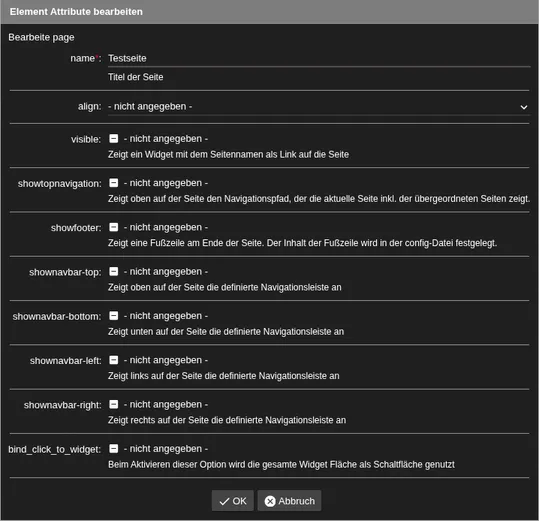539x521 pixels.
Task: Click the 'showfooter:' label
Action: point(76,228)
